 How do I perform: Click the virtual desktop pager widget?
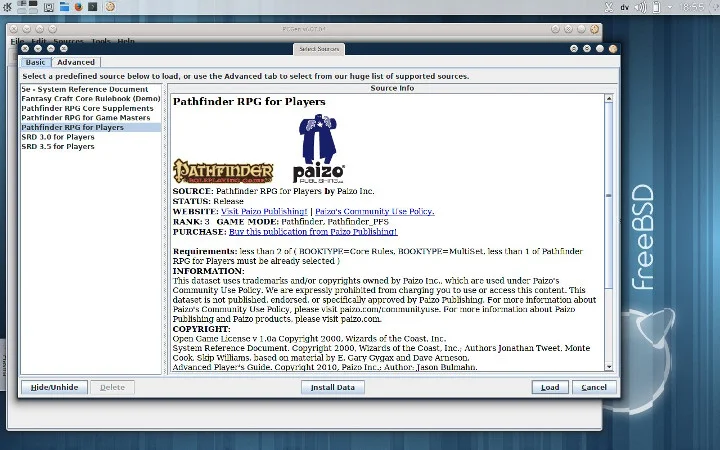(27, 6)
